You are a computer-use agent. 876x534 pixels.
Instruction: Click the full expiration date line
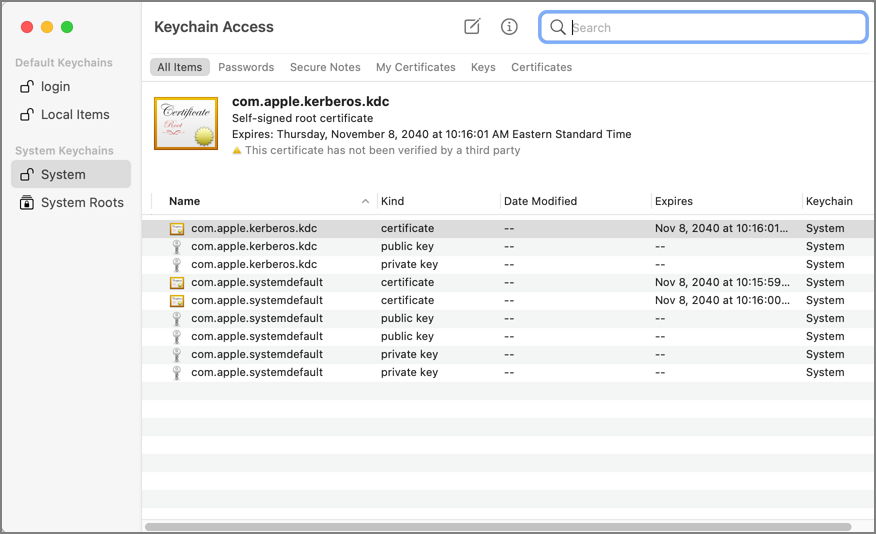(431, 134)
